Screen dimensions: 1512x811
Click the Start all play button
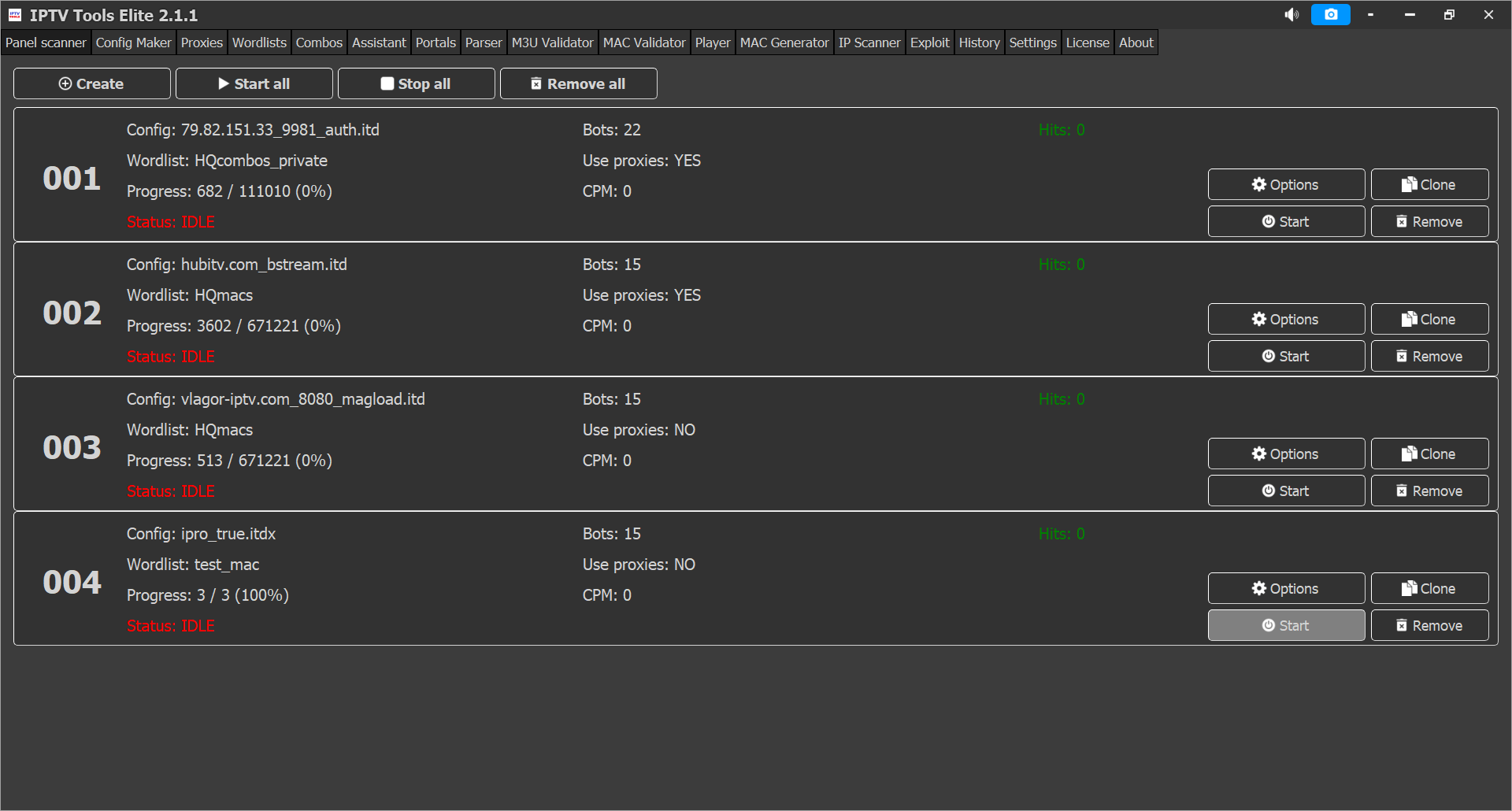[x=254, y=83]
